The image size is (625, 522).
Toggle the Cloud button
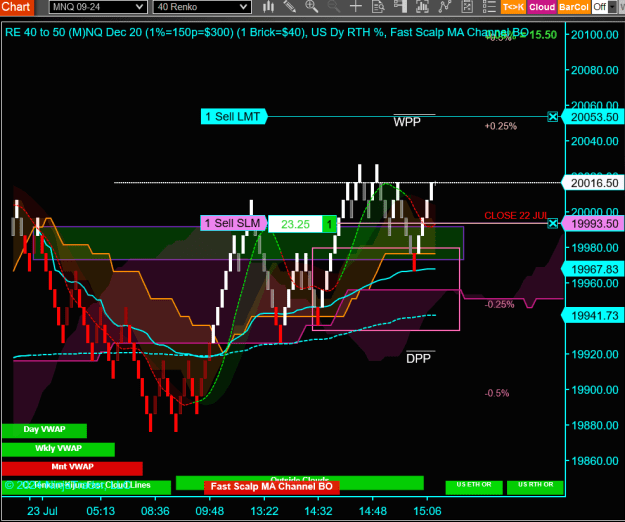(542, 7)
